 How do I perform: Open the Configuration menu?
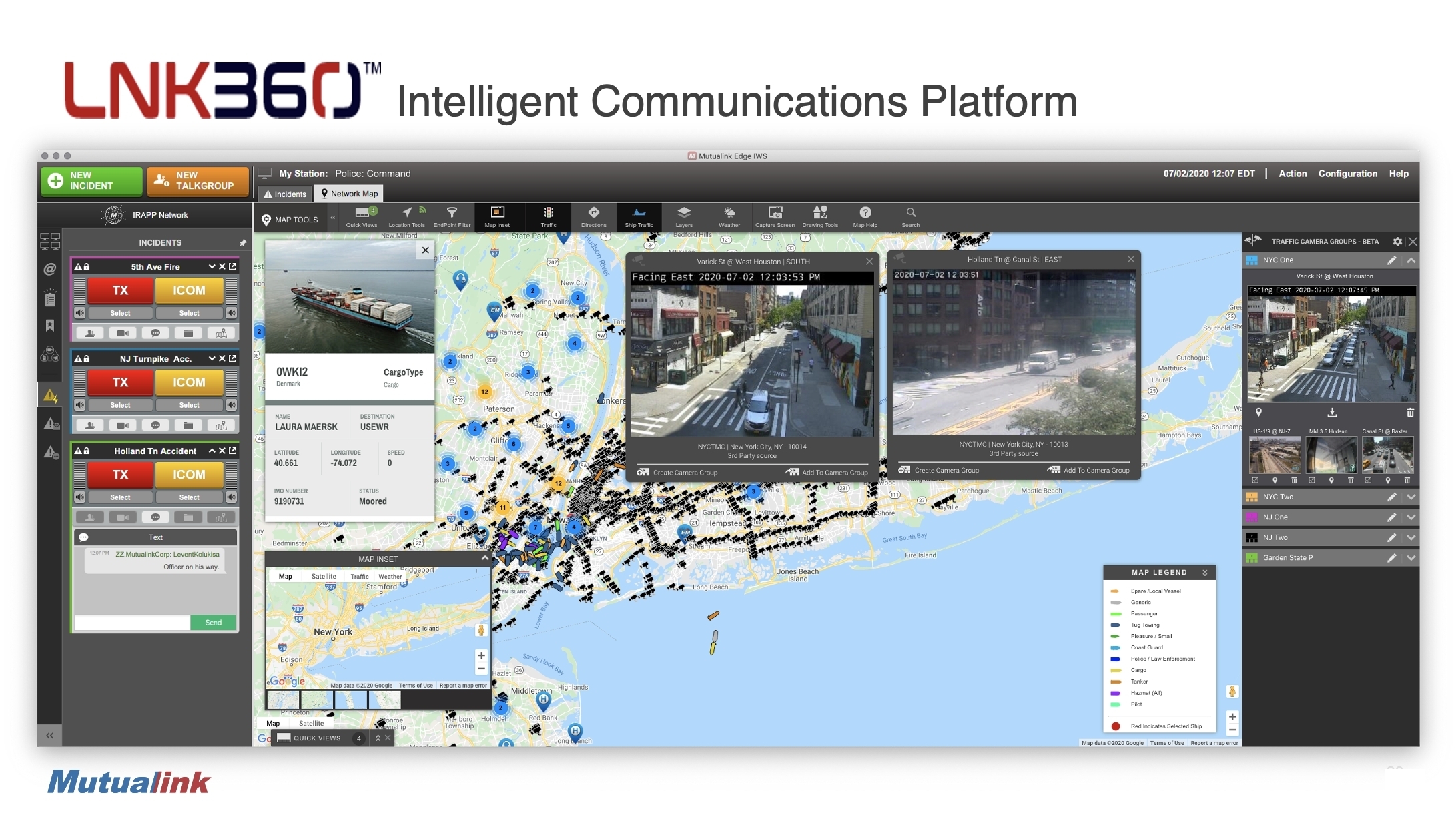[1347, 174]
